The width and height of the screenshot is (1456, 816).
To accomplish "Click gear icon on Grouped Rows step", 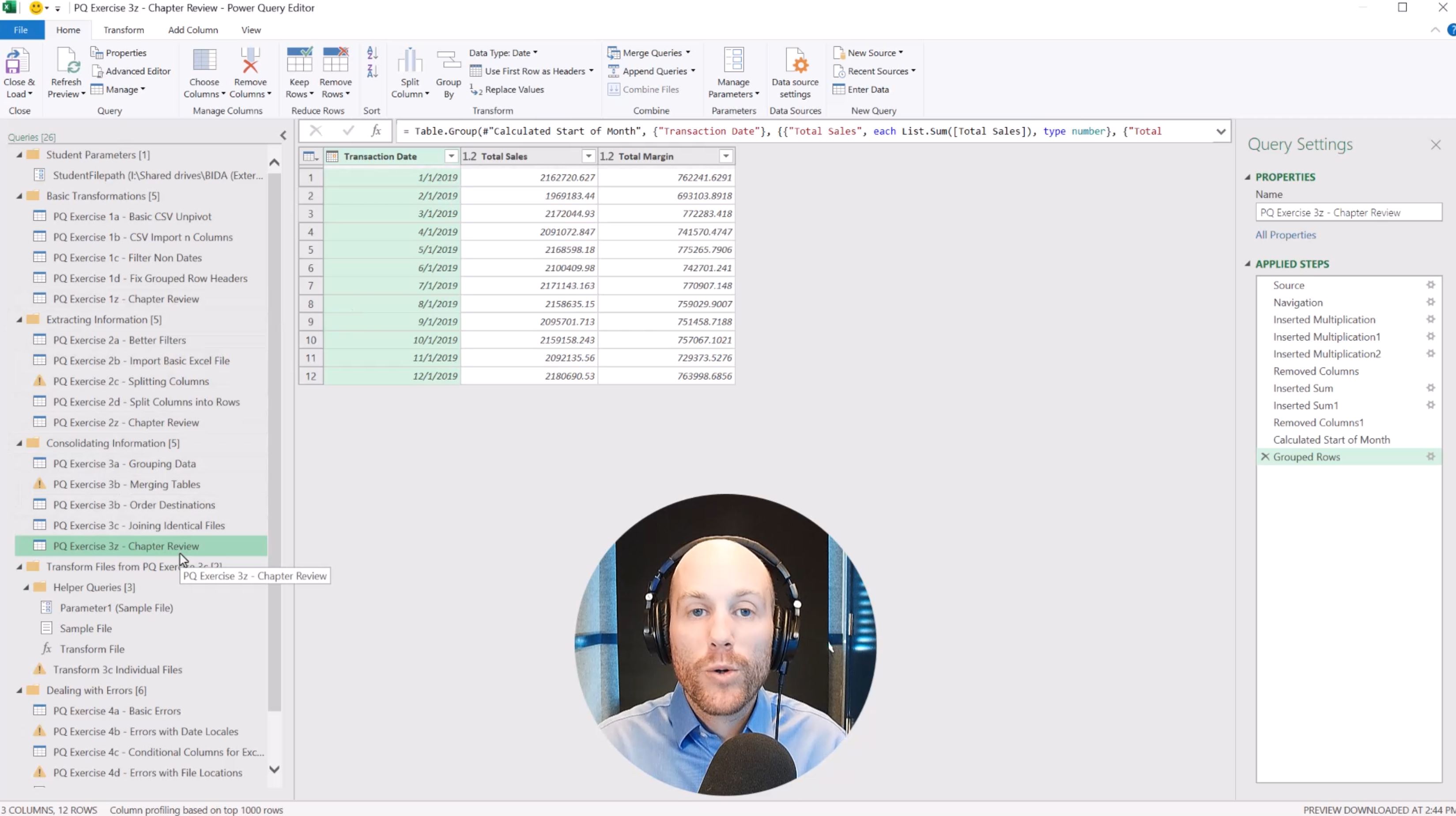I will 1430,456.
